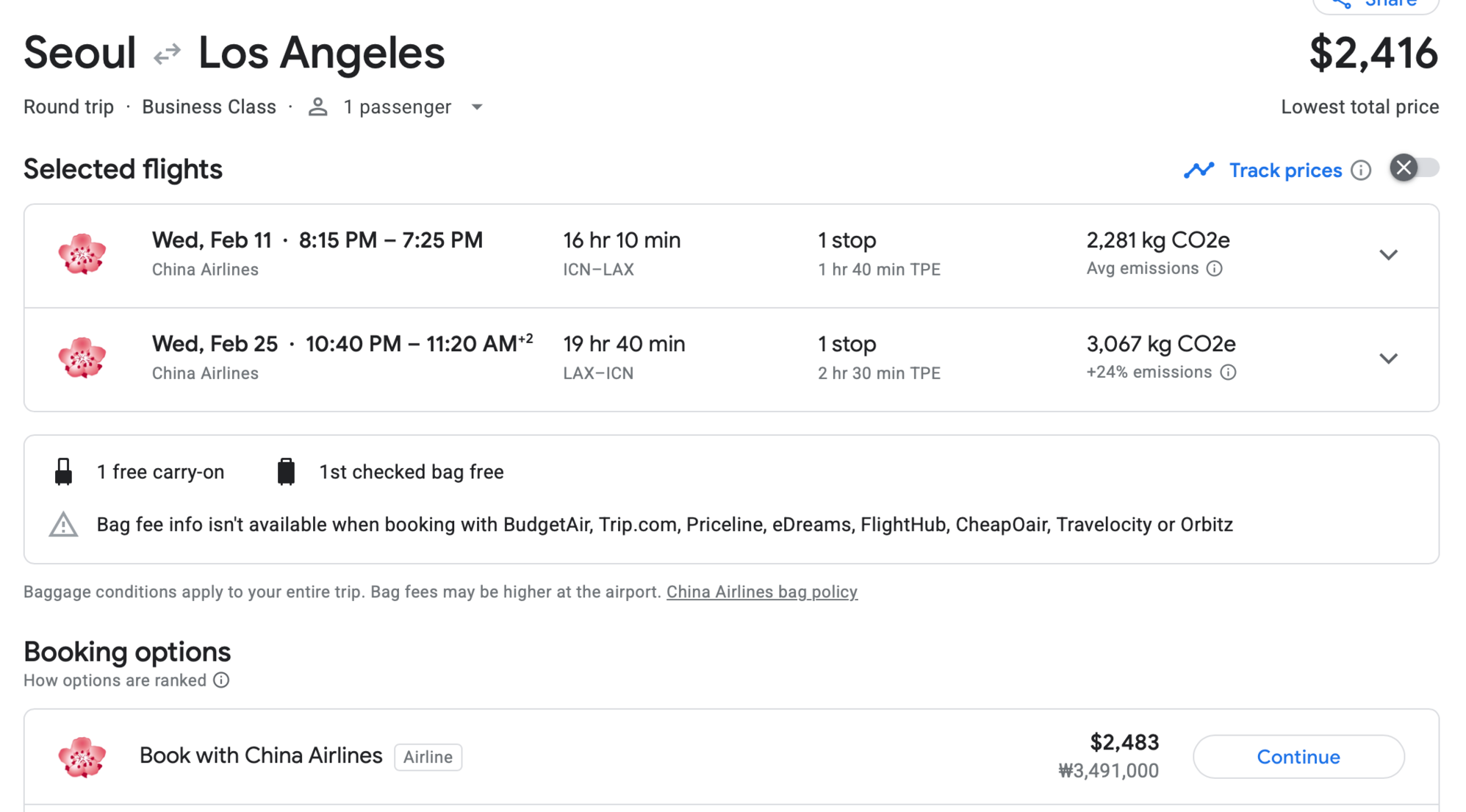This screenshot has width=1466, height=812.
Task: Dismiss the selected flights with the X button
Action: 1404,168
